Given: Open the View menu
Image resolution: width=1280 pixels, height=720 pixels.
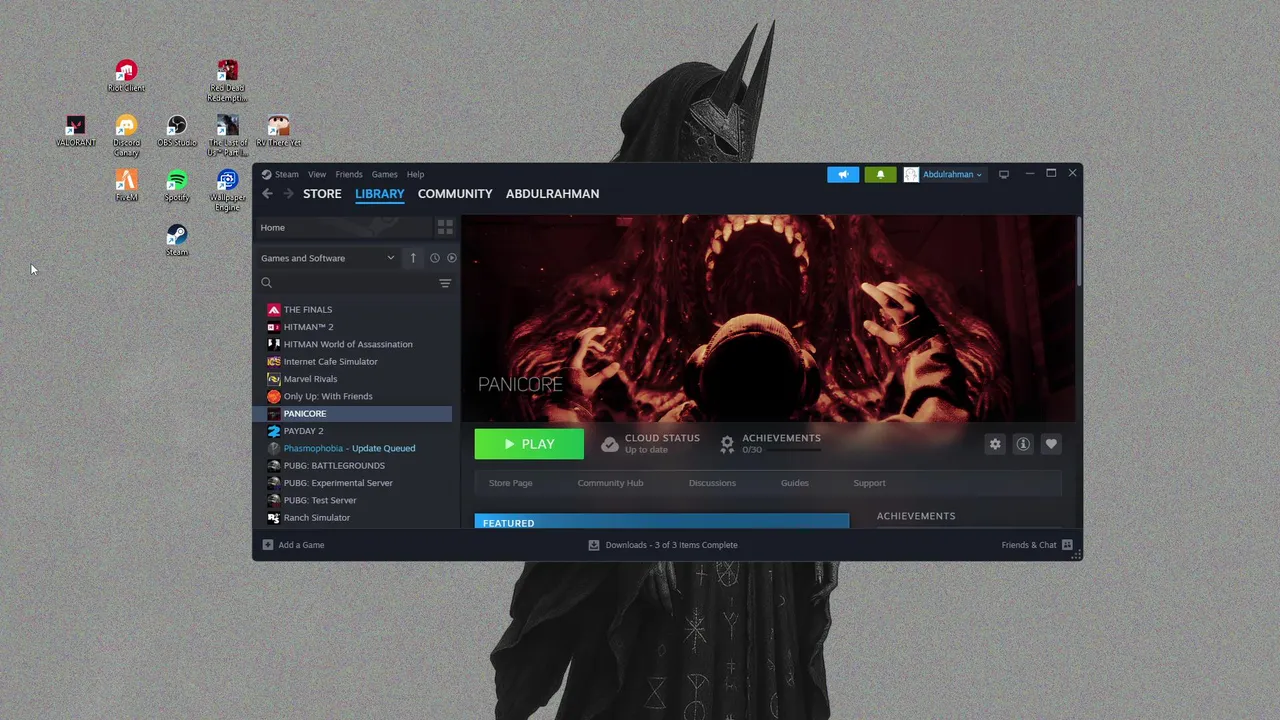Looking at the screenshot, I should pos(317,174).
